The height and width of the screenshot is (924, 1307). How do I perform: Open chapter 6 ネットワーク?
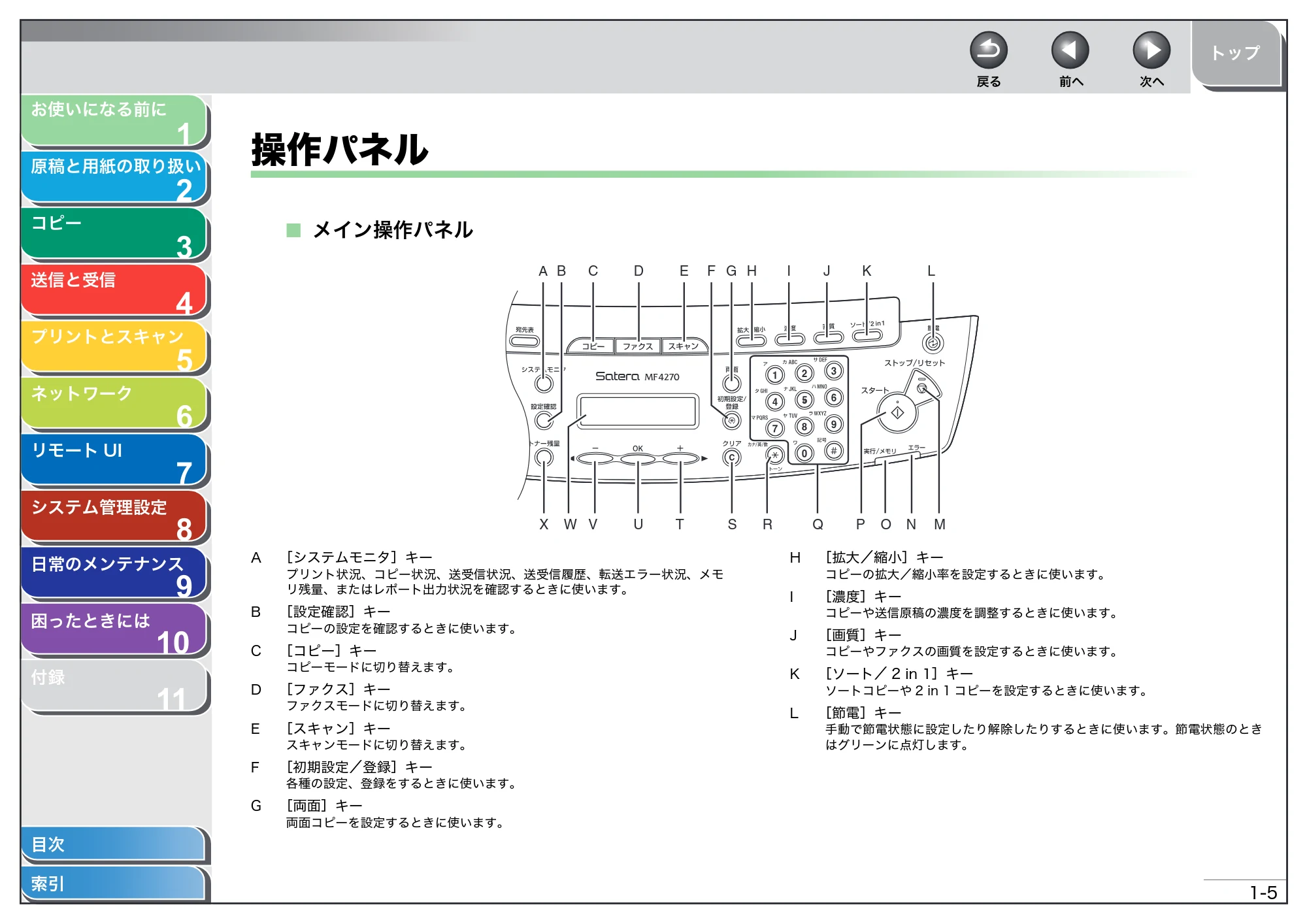coord(114,404)
